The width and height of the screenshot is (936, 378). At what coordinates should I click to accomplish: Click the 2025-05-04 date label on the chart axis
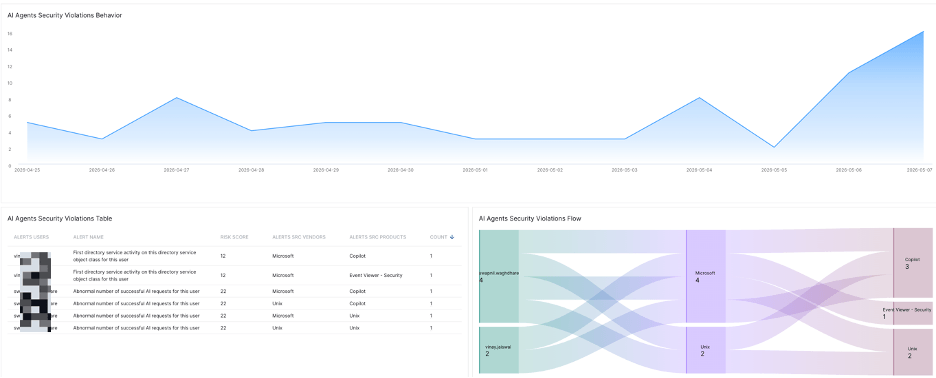(x=699, y=170)
